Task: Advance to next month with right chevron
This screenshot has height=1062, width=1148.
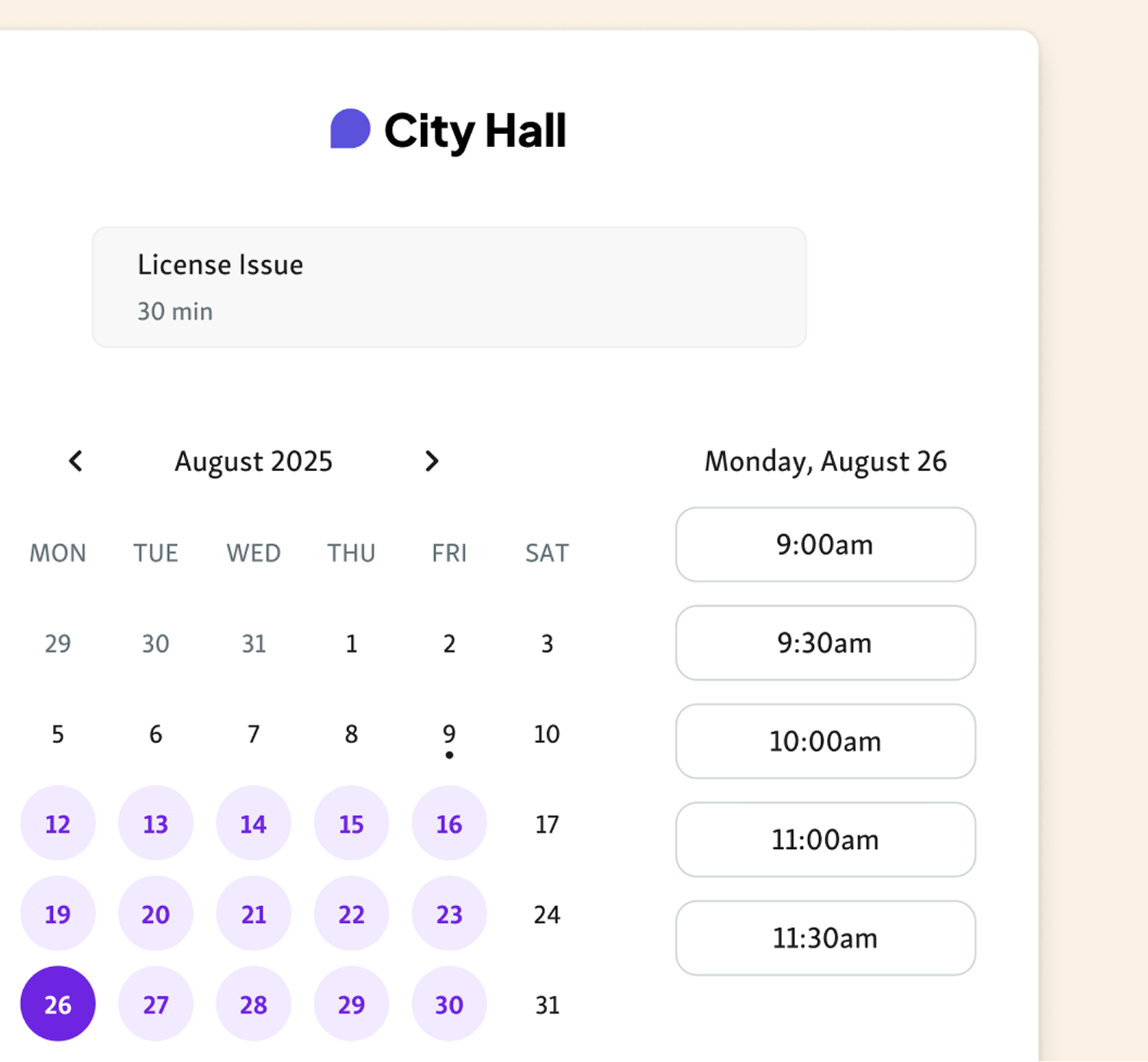Action: tap(431, 461)
